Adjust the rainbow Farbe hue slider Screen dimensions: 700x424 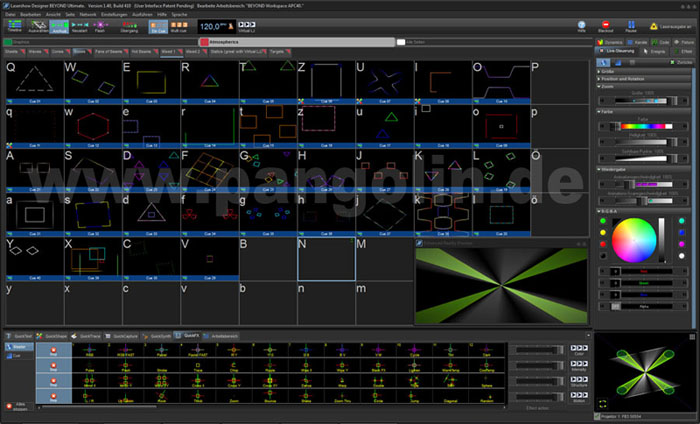click(x=643, y=127)
